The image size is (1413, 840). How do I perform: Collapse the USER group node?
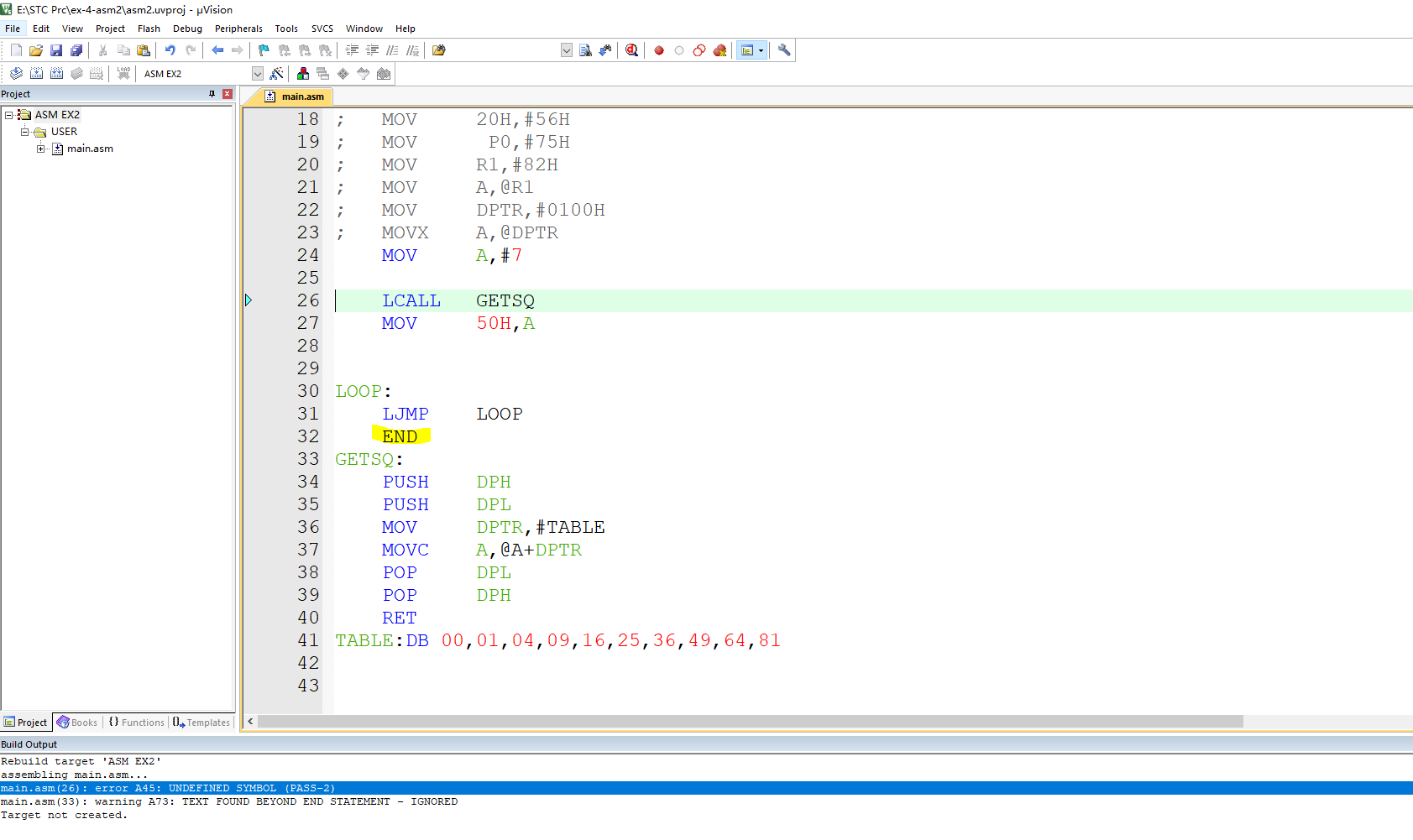(24, 132)
